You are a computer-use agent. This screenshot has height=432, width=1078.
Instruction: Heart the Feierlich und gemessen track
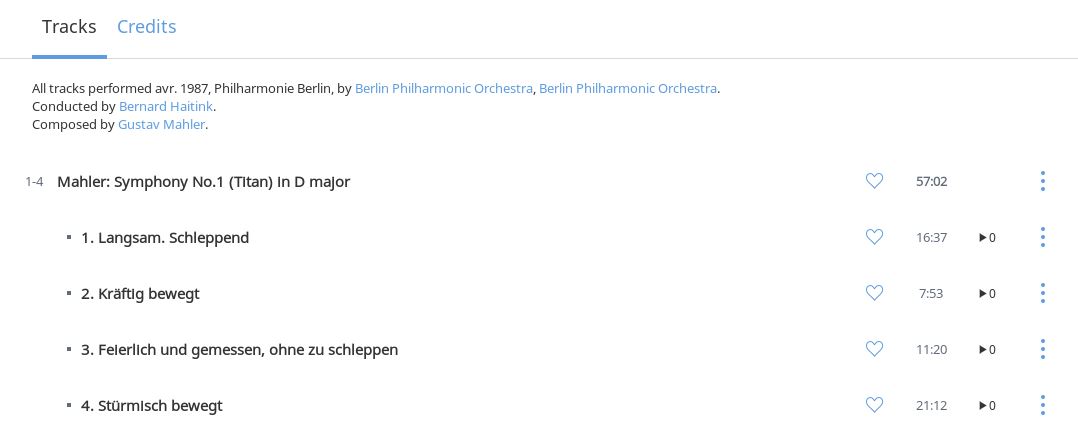tap(874, 349)
